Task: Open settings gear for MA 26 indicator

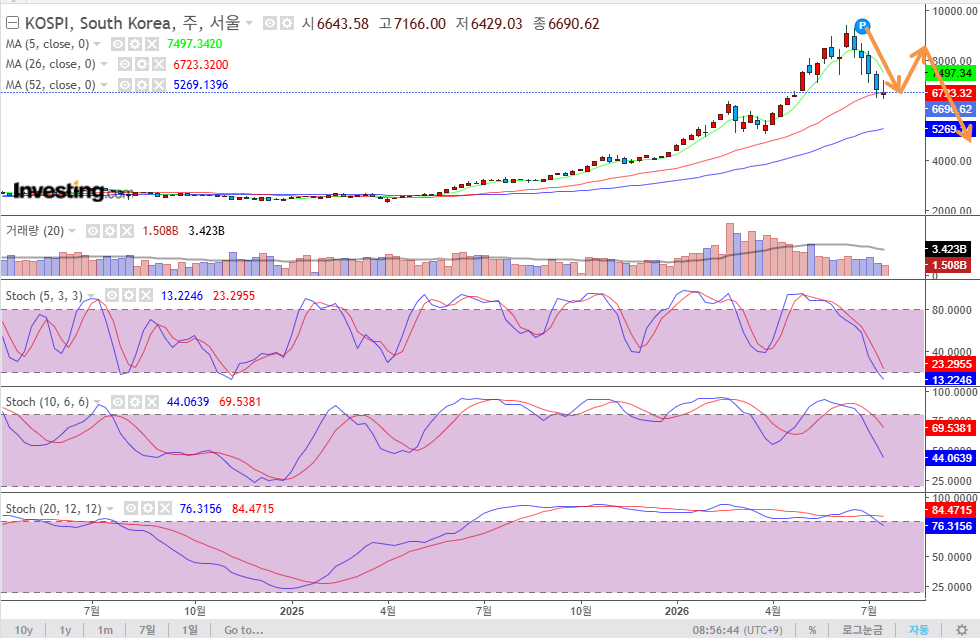Action: (x=142, y=64)
